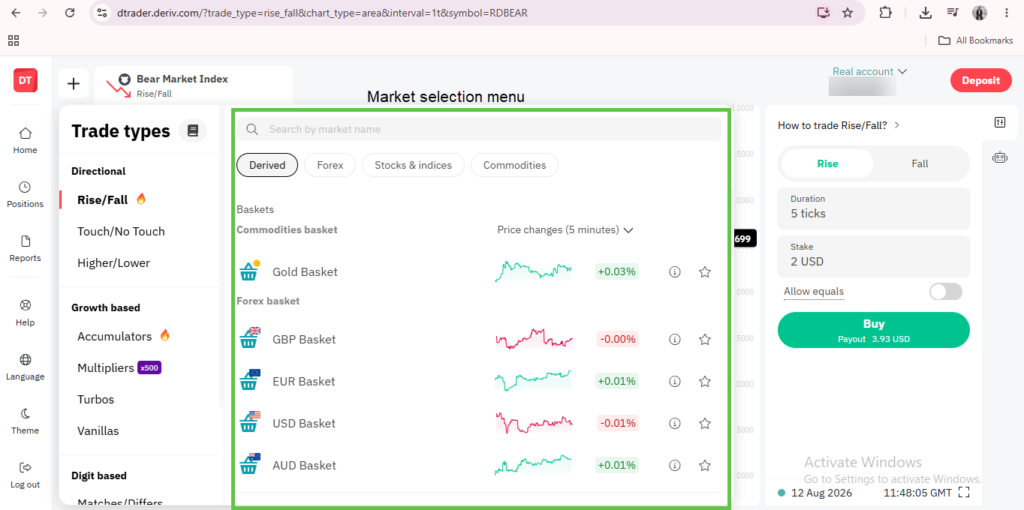This screenshot has width=1024, height=510.
Task: Select GBP Basket market row
Action: point(479,340)
